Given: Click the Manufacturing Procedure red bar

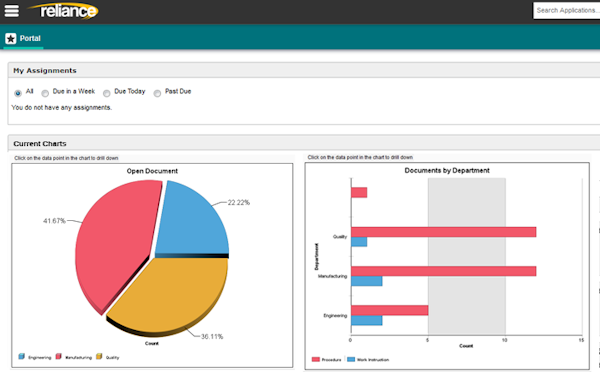Looking at the screenshot, I should [x=443, y=271].
